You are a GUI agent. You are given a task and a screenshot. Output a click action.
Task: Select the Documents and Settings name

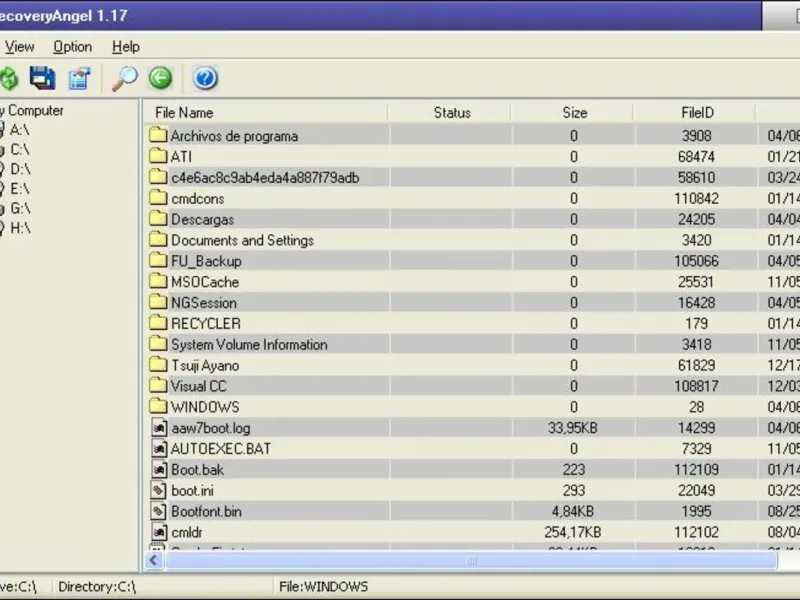pos(242,240)
